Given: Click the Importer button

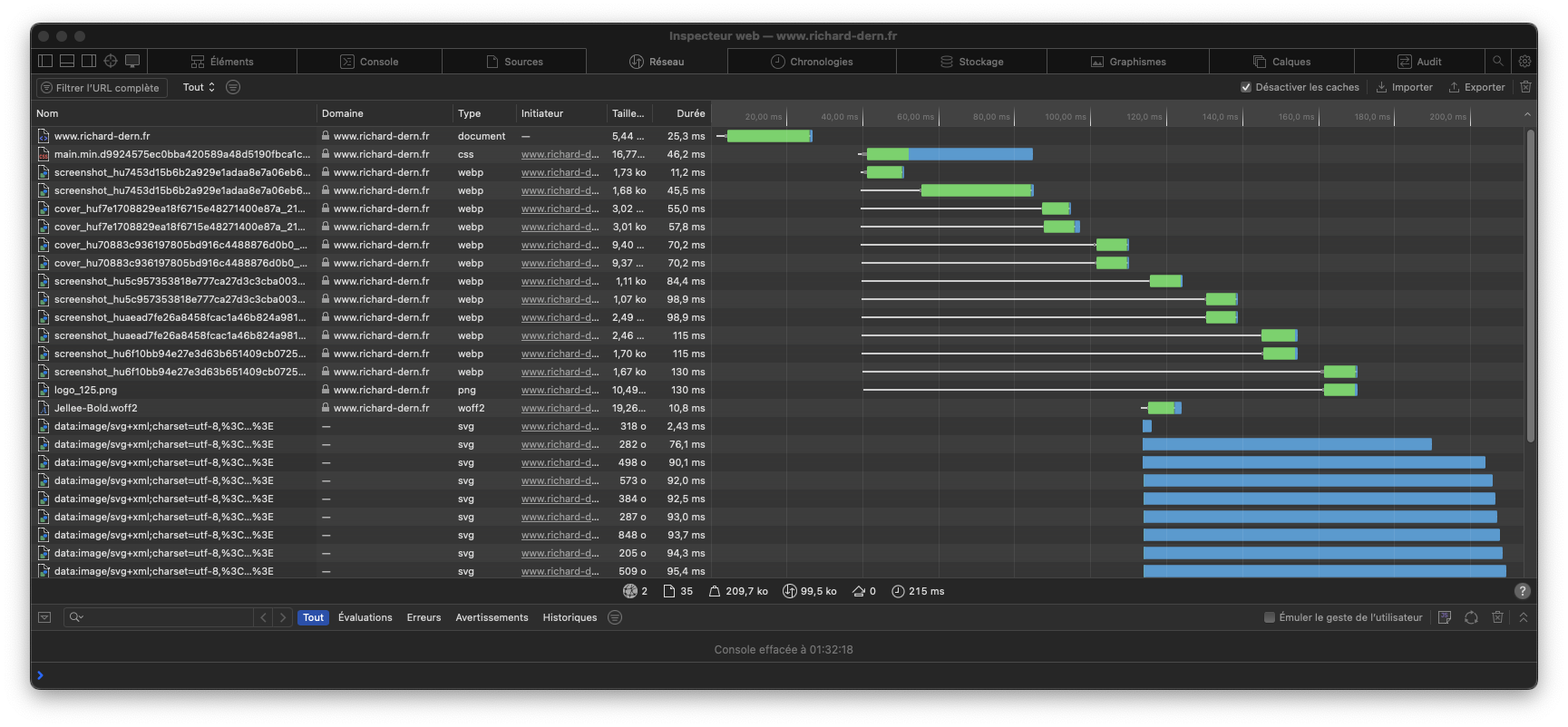Looking at the screenshot, I should click(x=1405, y=87).
